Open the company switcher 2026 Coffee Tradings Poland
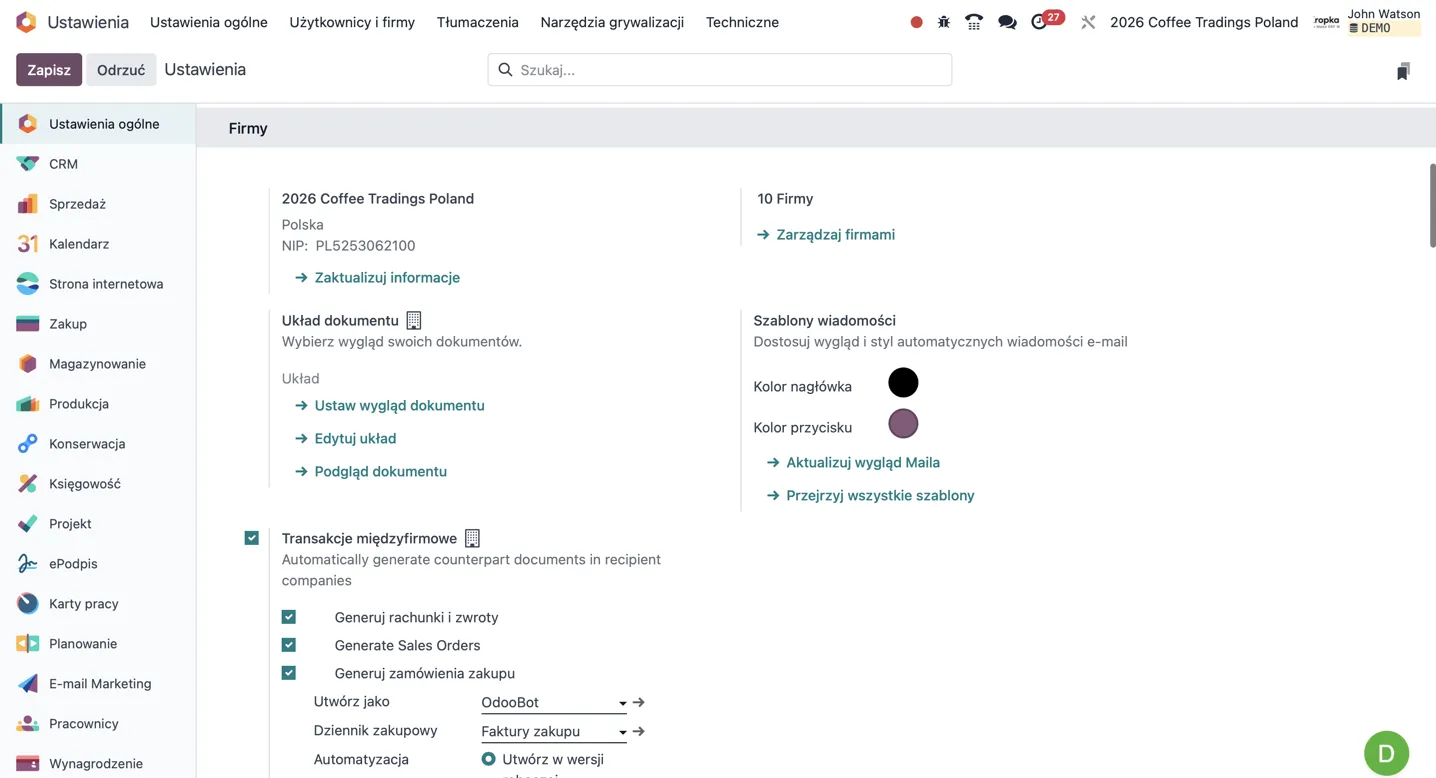 (1204, 22)
